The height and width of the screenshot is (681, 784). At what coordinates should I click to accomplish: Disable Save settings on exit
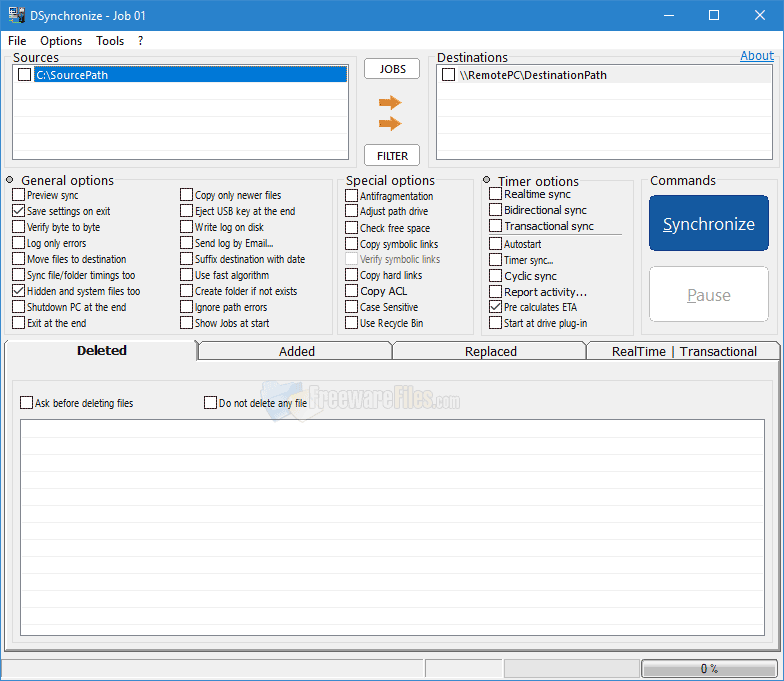[x=18, y=211]
